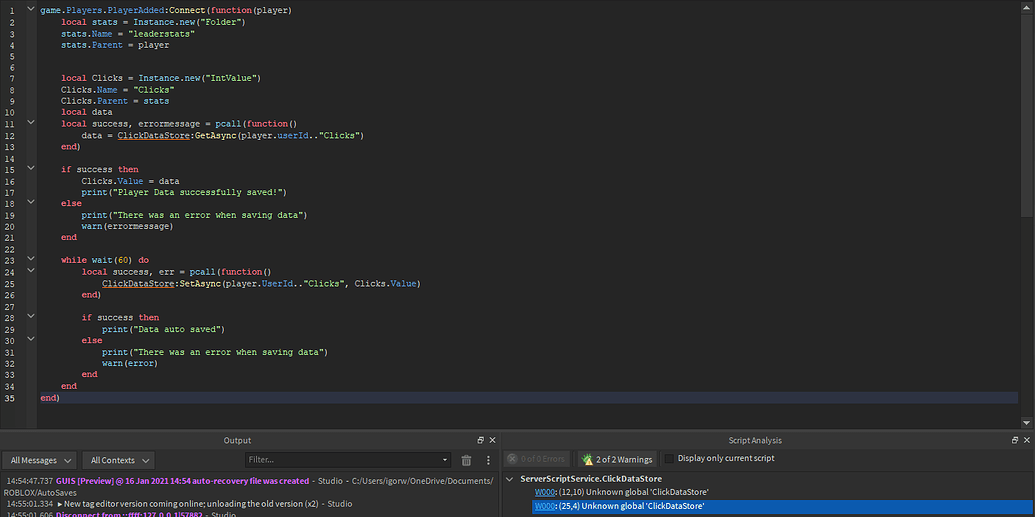Collapse the else block at line 18
This screenshot has width=1035, height=517.
(30, 203)
